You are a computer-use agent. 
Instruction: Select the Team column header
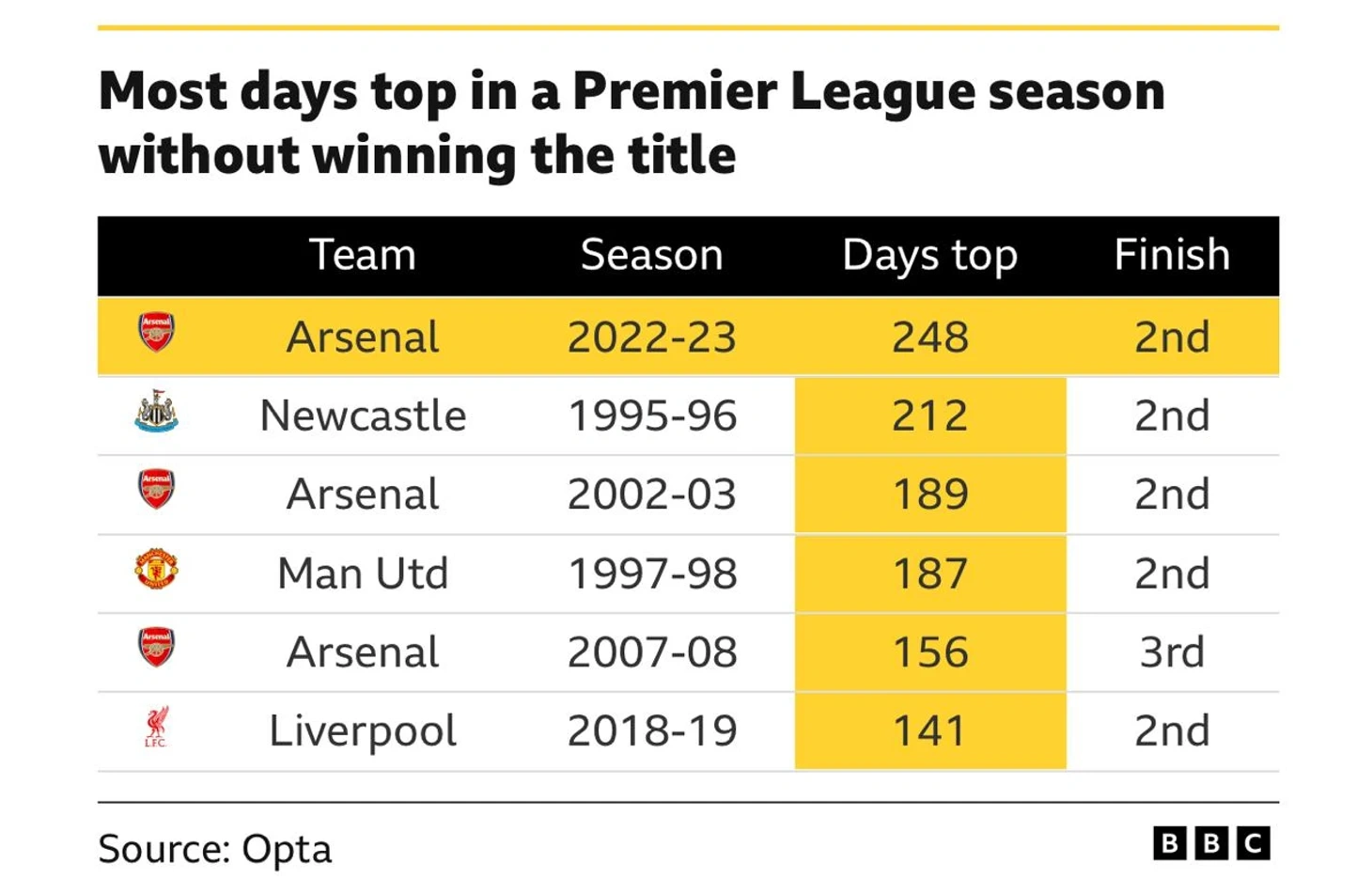[363, 255]
